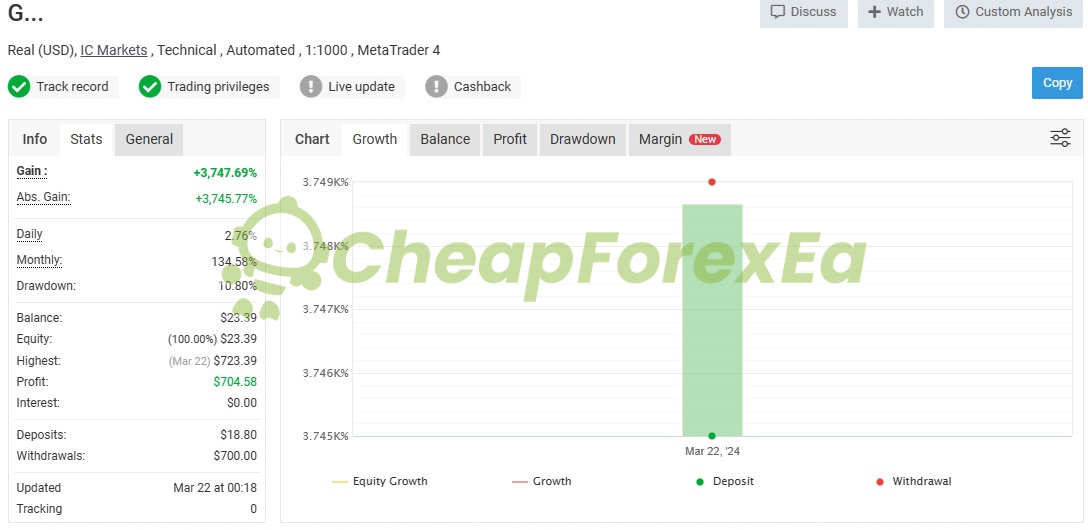Open the chart settings sliders icon
1088x530 pixels.
point(1060,138)
